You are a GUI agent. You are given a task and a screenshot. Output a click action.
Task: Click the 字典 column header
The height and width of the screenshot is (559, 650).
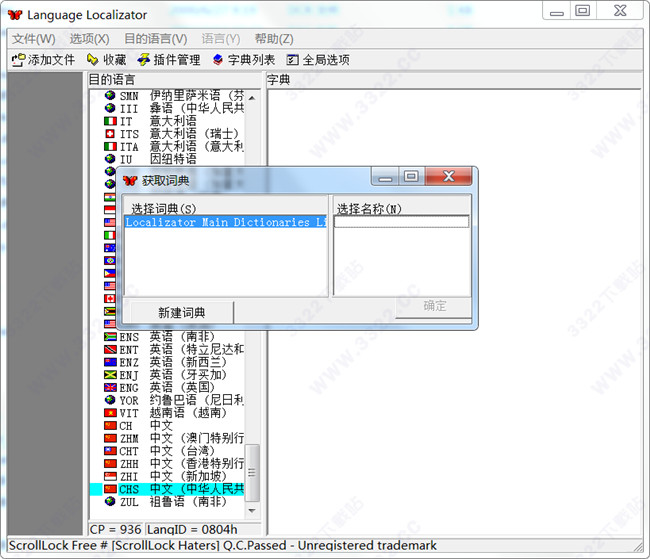[x=454, y=80]
